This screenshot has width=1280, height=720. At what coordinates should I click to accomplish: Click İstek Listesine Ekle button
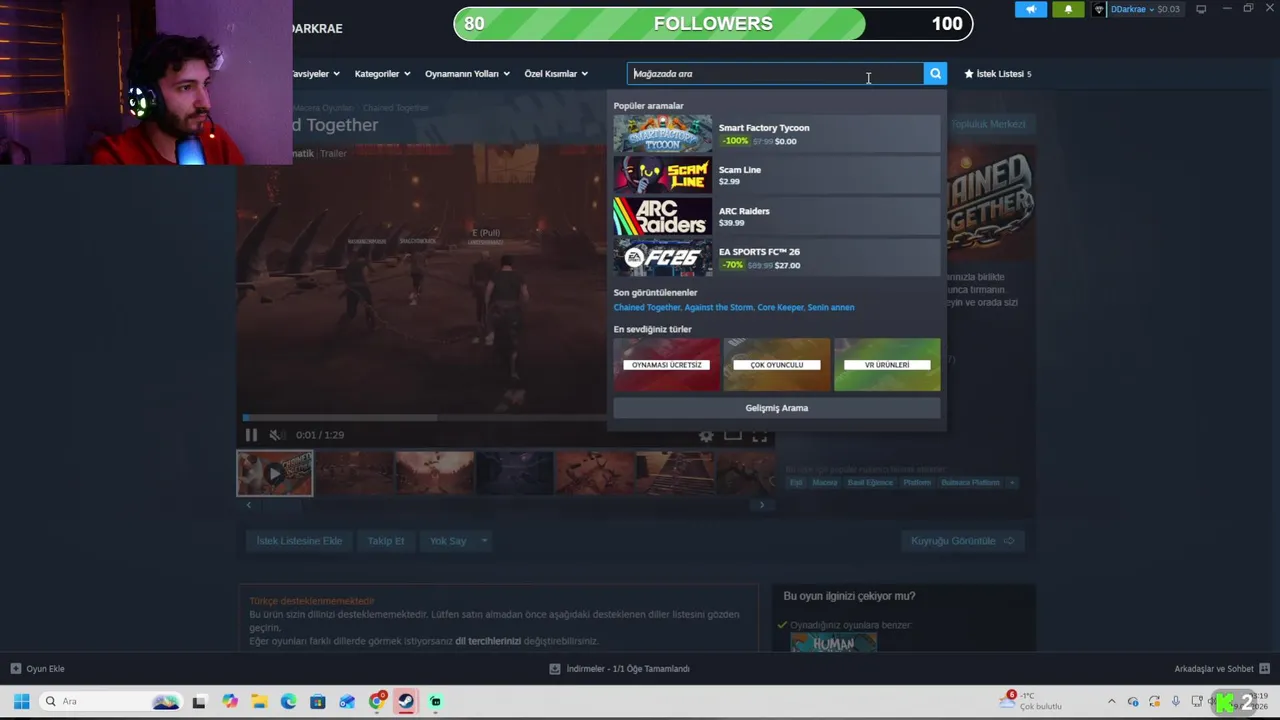click(299, 541)
